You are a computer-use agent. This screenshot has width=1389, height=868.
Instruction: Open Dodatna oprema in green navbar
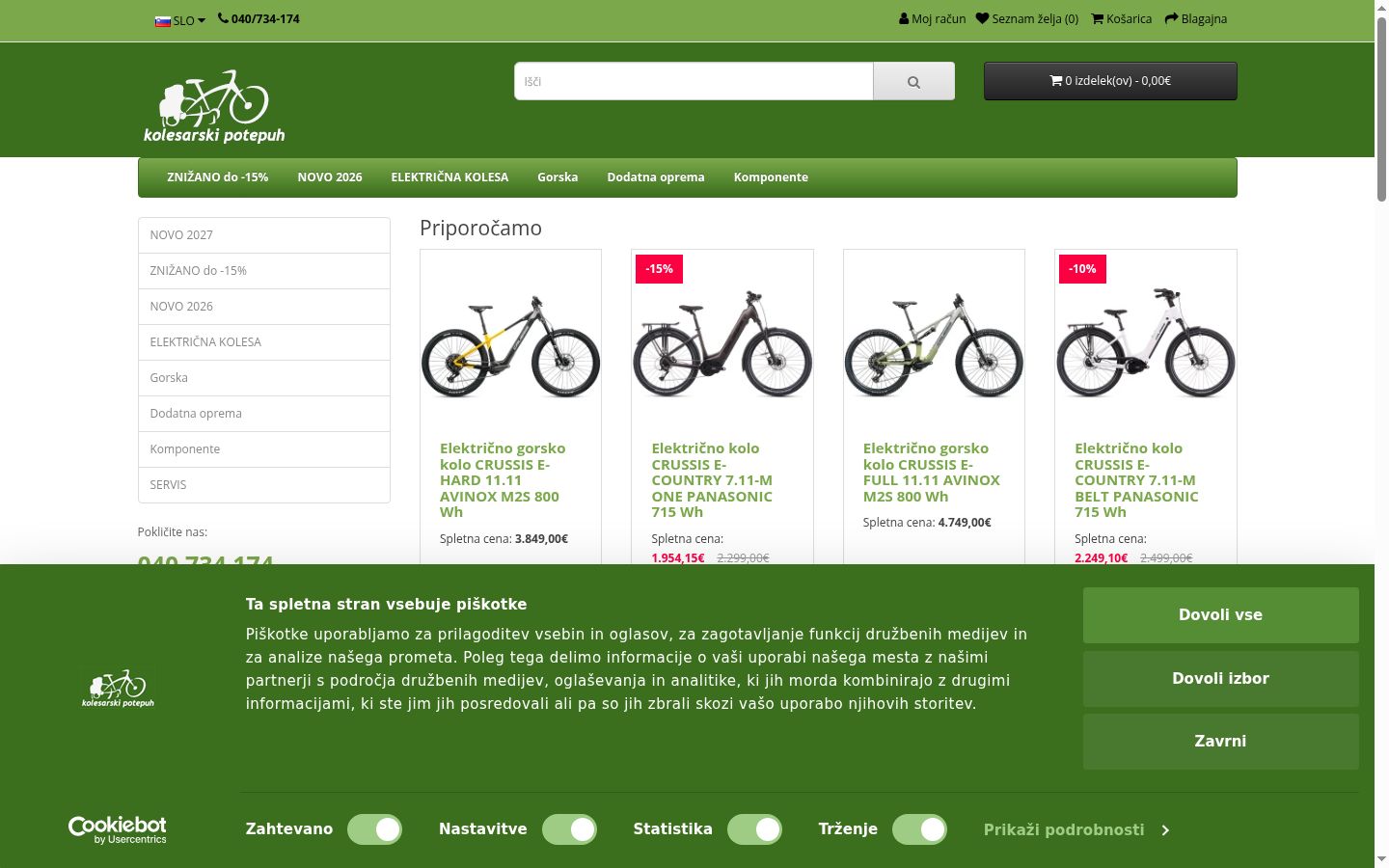pos(656,177)
